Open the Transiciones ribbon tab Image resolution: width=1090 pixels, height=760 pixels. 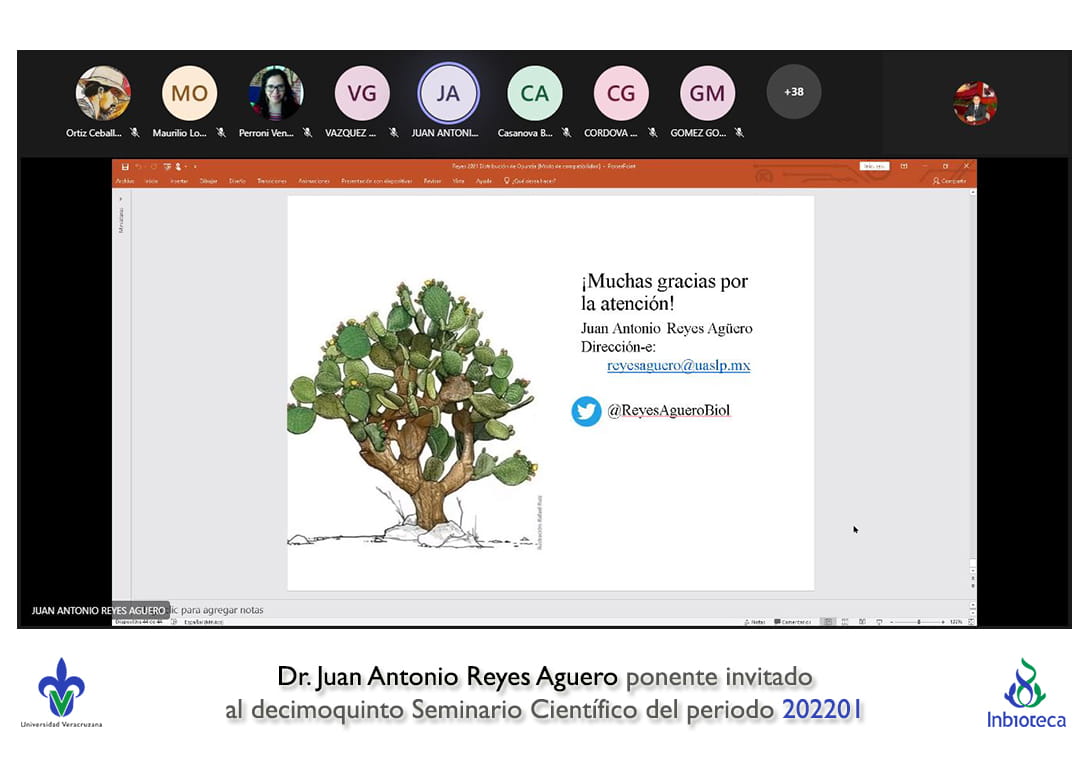272,181
